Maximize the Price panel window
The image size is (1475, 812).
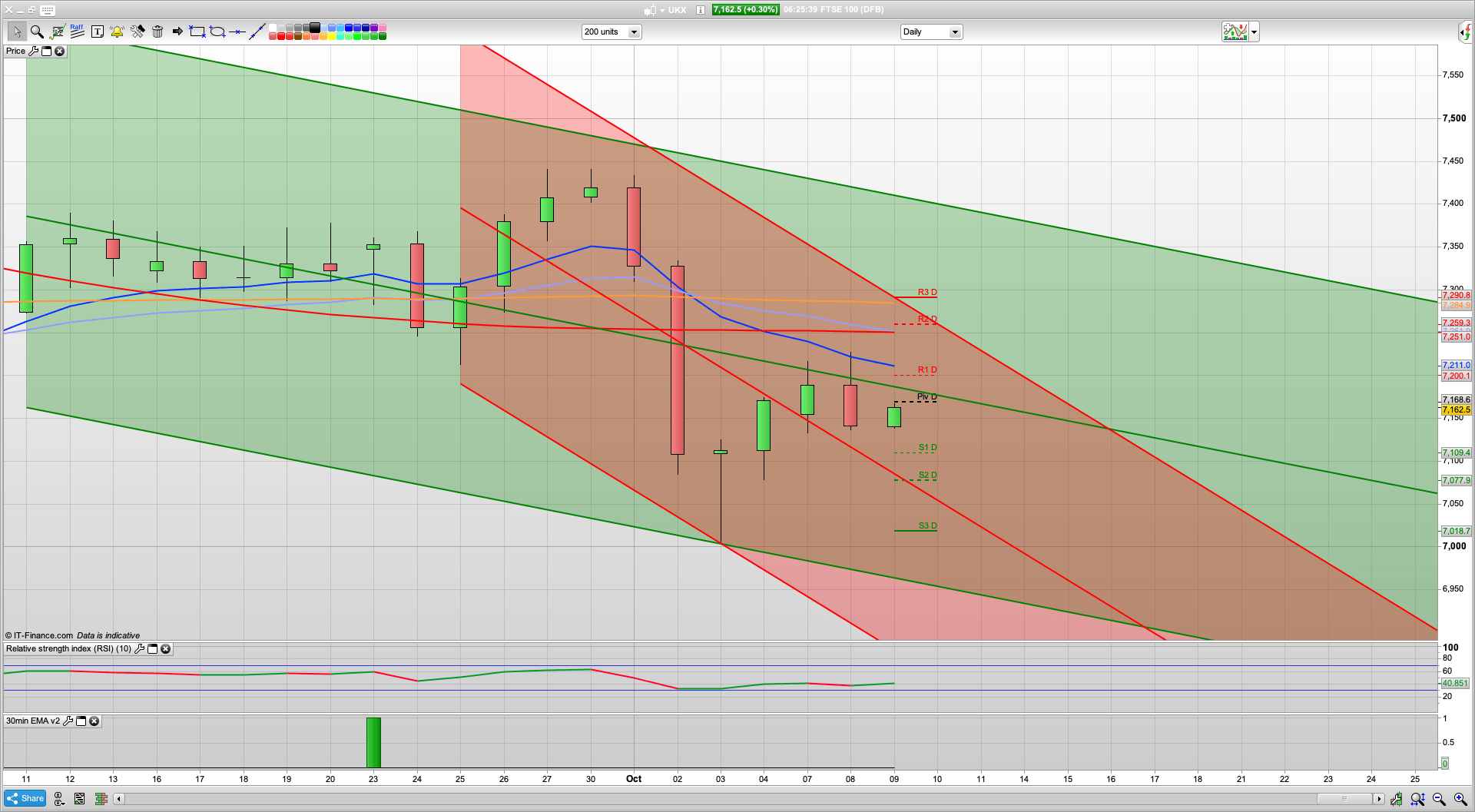point(46,51)
